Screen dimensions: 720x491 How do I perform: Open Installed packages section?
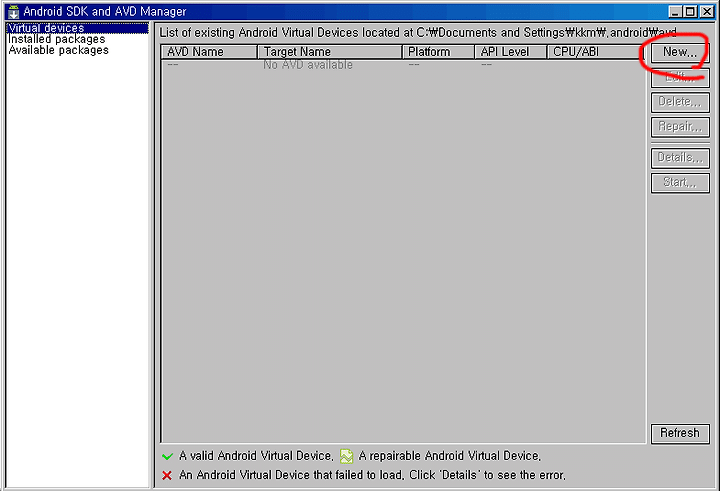pos(56,39)
